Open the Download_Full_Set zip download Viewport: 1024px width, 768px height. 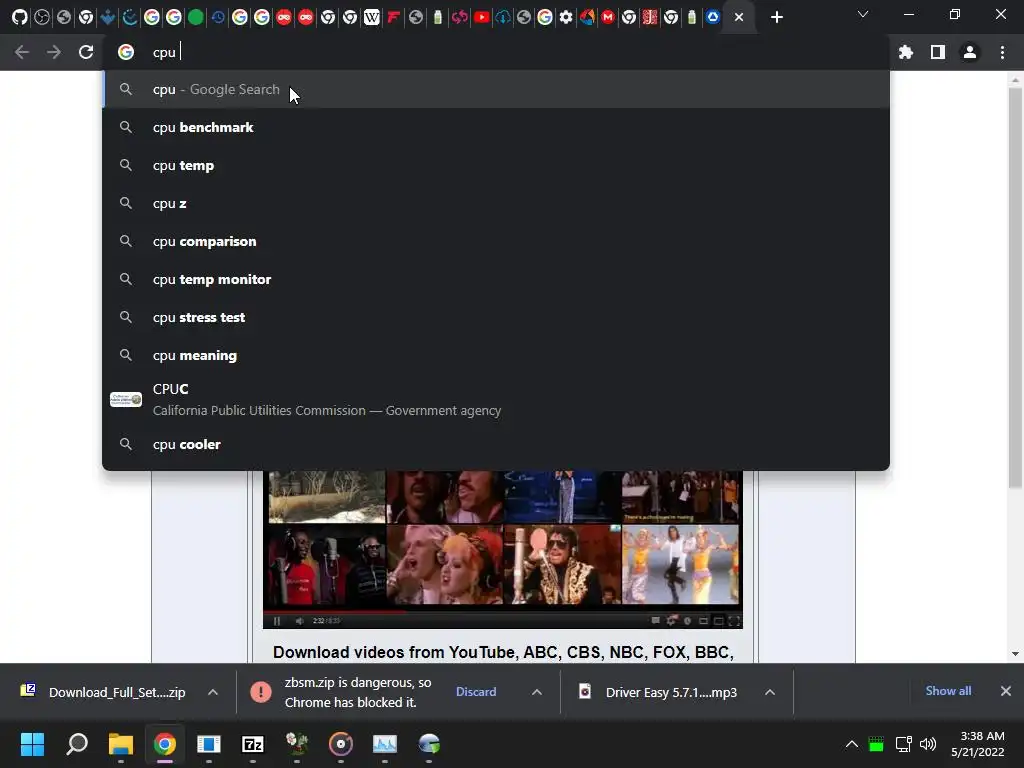(x=104, y=692)
